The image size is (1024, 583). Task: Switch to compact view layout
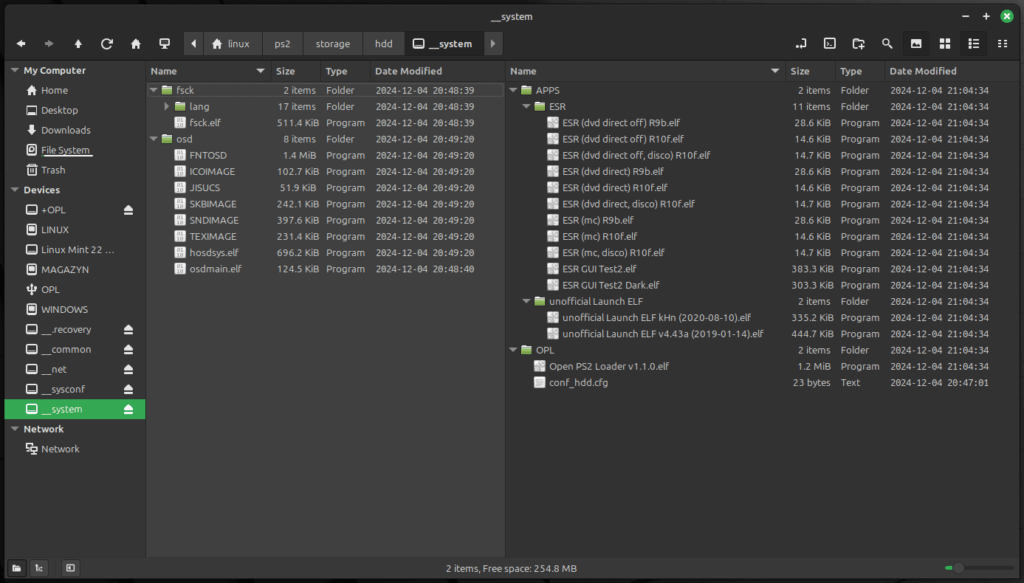1002,44
